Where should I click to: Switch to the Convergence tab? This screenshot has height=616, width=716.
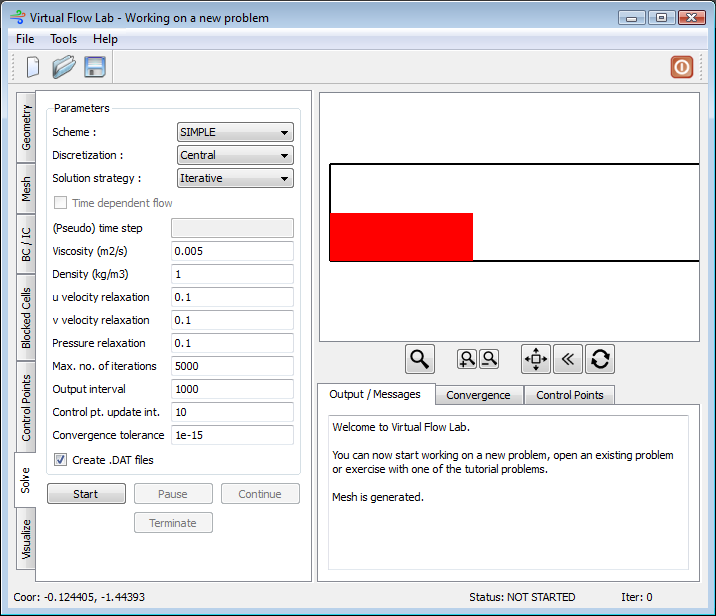tap(478, 395)
